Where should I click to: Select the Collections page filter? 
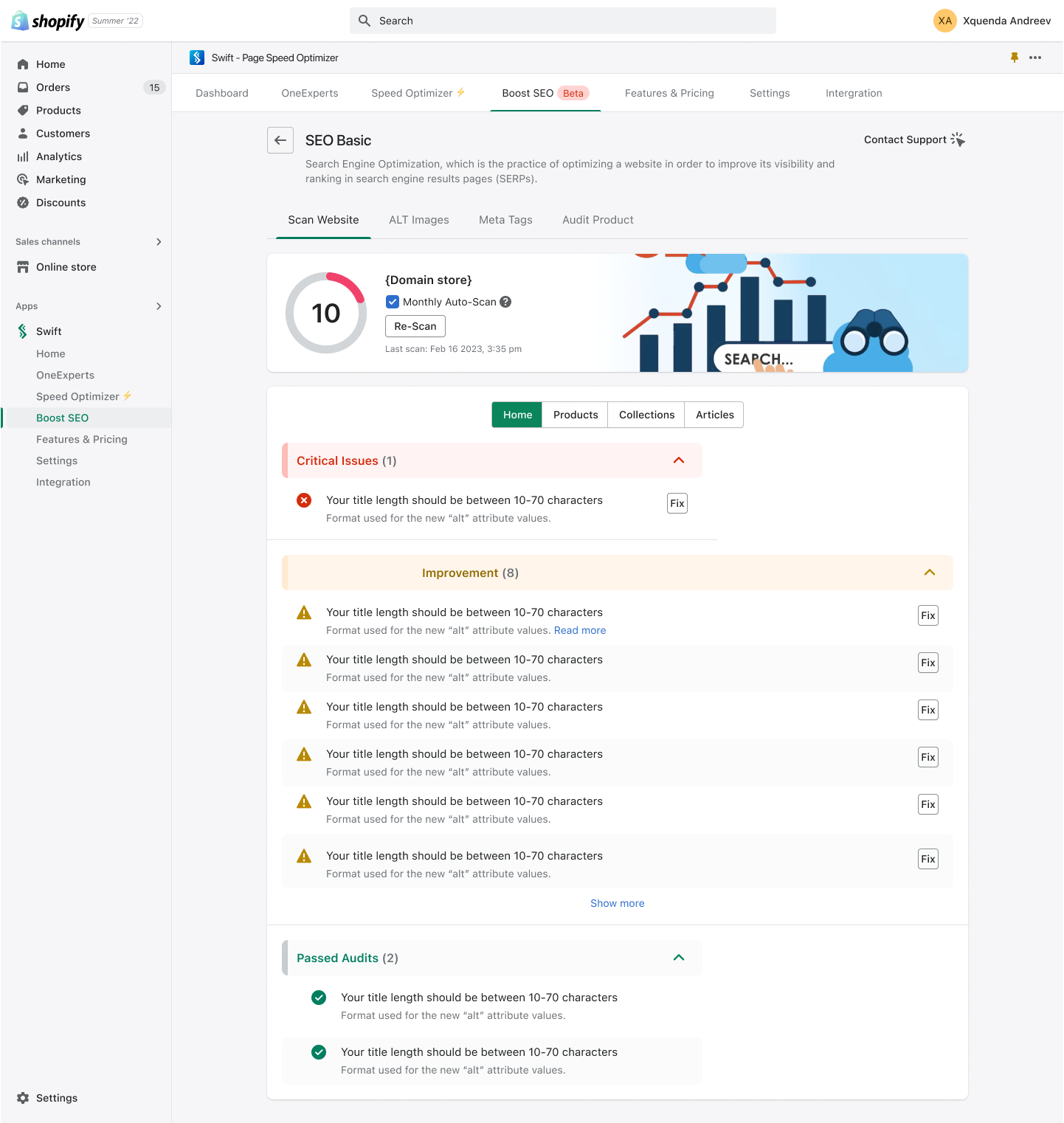coord(646,415)
